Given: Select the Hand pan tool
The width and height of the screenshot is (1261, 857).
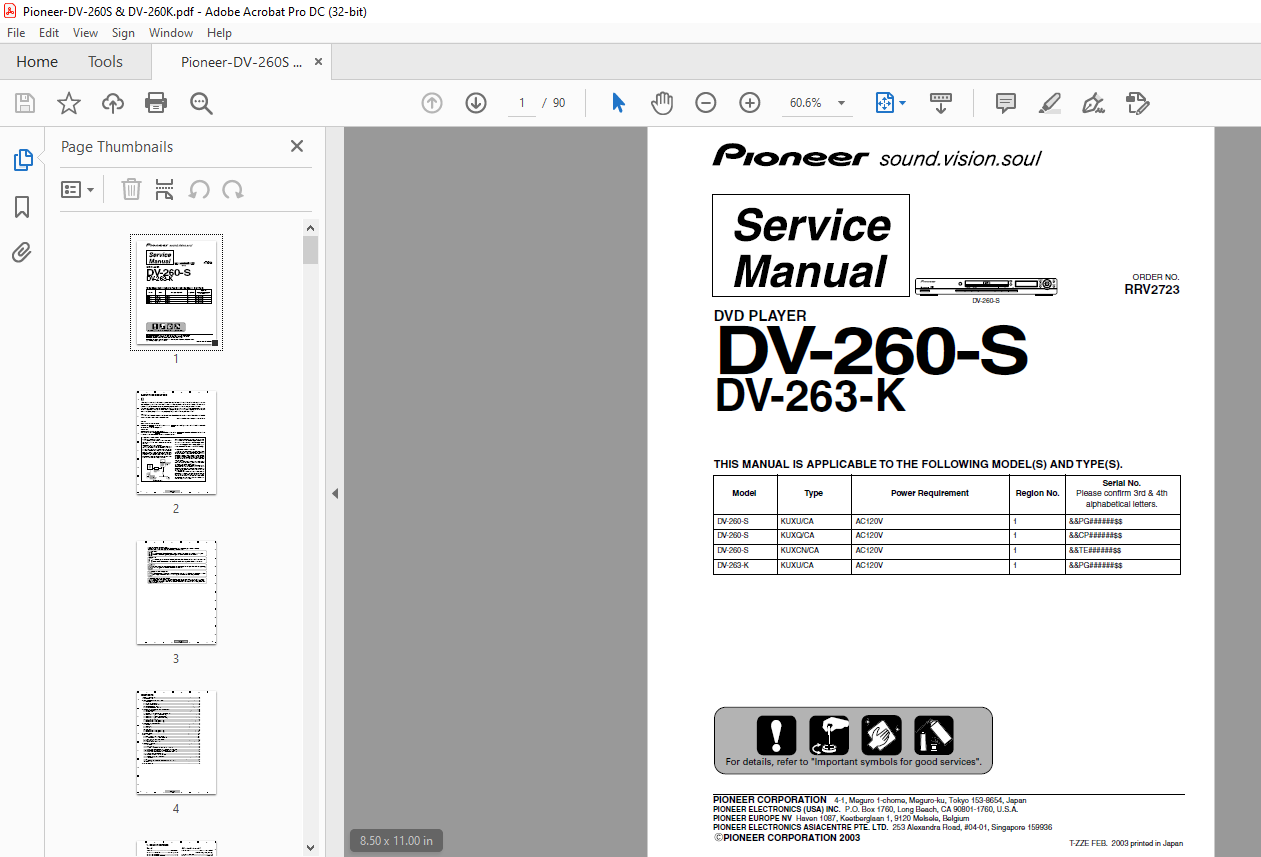Looking at the screenshot, I should (x=662, y=103).
